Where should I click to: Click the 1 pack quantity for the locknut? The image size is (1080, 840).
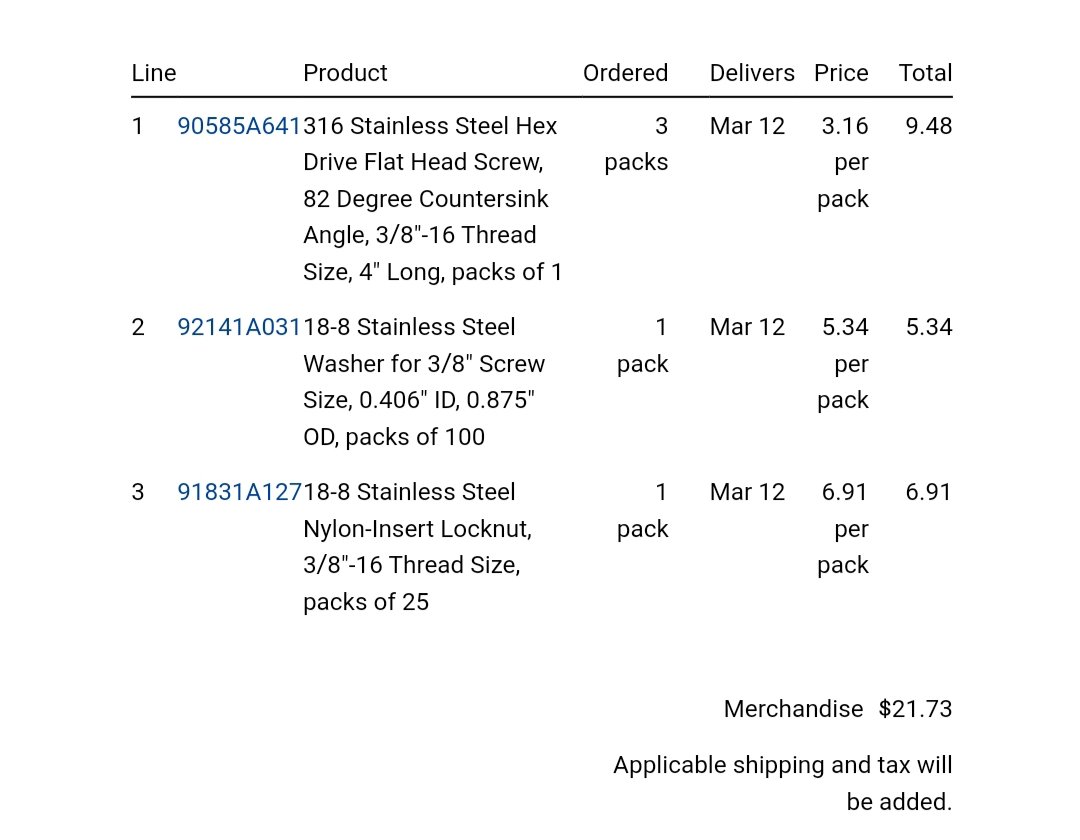click(642, 511)
